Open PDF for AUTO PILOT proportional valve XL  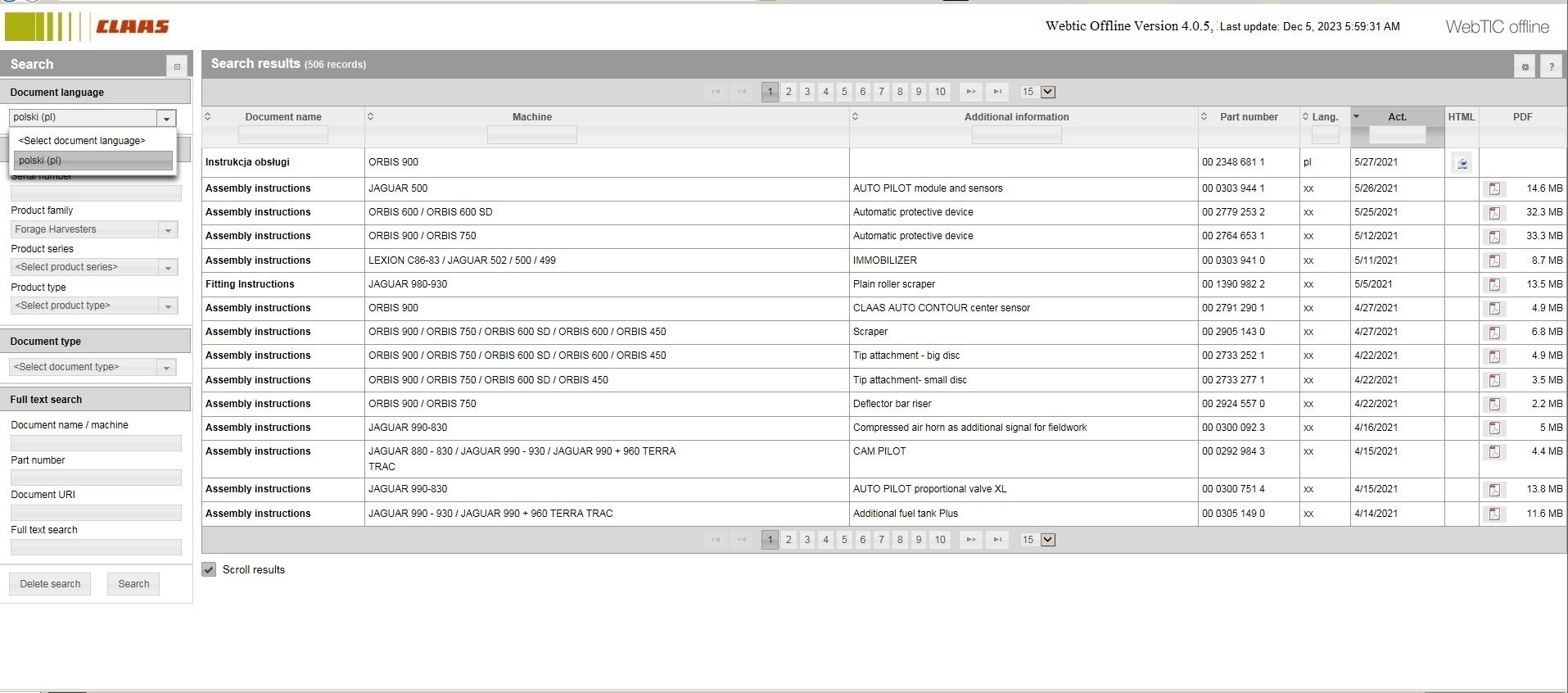click(x=1494, y=490)
